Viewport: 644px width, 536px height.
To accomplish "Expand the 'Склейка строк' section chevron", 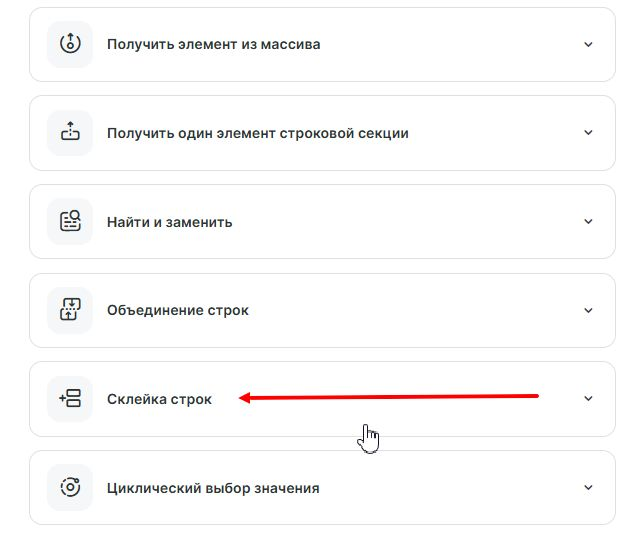I will point(588,399).
